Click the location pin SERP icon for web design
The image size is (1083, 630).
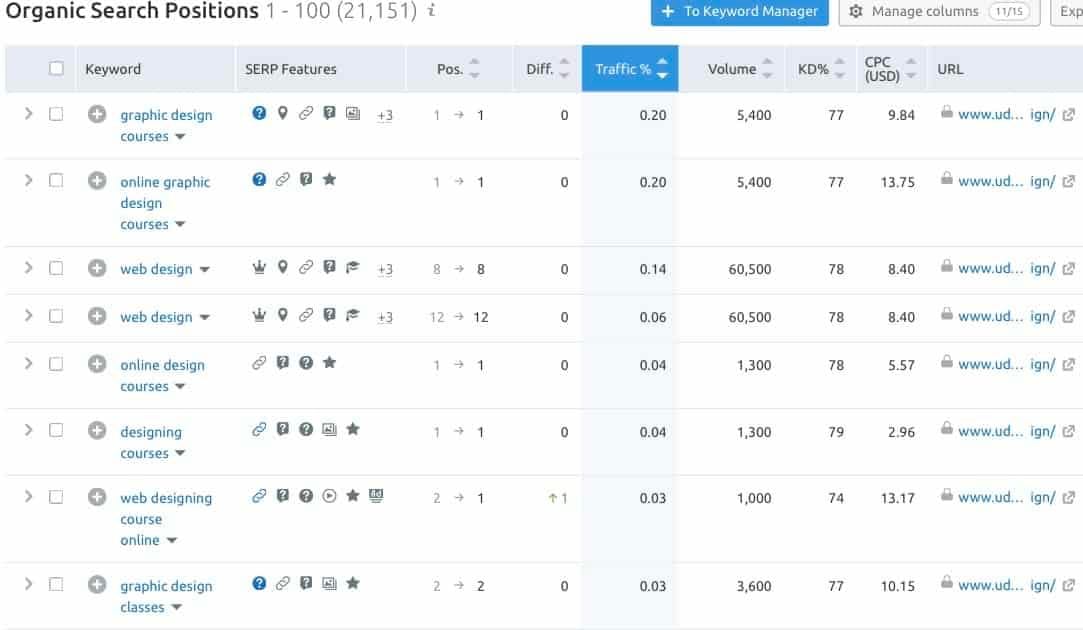[281, 268]
